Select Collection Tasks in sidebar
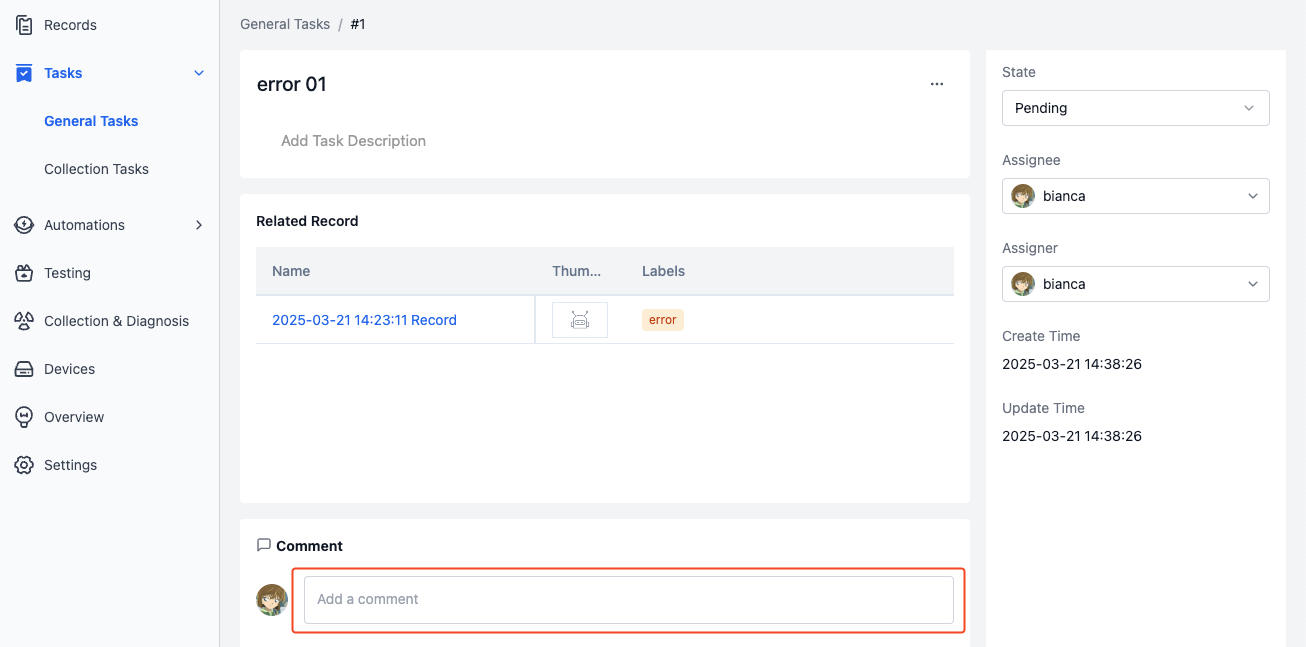Image resolution: width=1306 pixels, height=647 pixels. (x=96, y=169)
